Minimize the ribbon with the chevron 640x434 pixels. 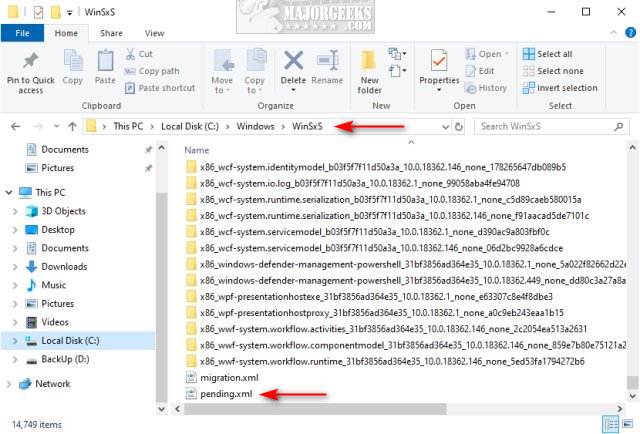613,33
